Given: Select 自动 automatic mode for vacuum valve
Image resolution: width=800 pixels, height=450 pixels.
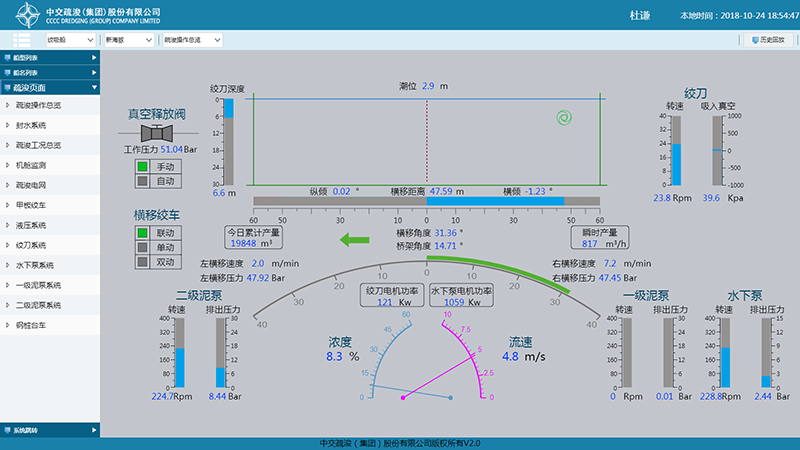Looking at the screenshot, I should (x=143, y=182).
